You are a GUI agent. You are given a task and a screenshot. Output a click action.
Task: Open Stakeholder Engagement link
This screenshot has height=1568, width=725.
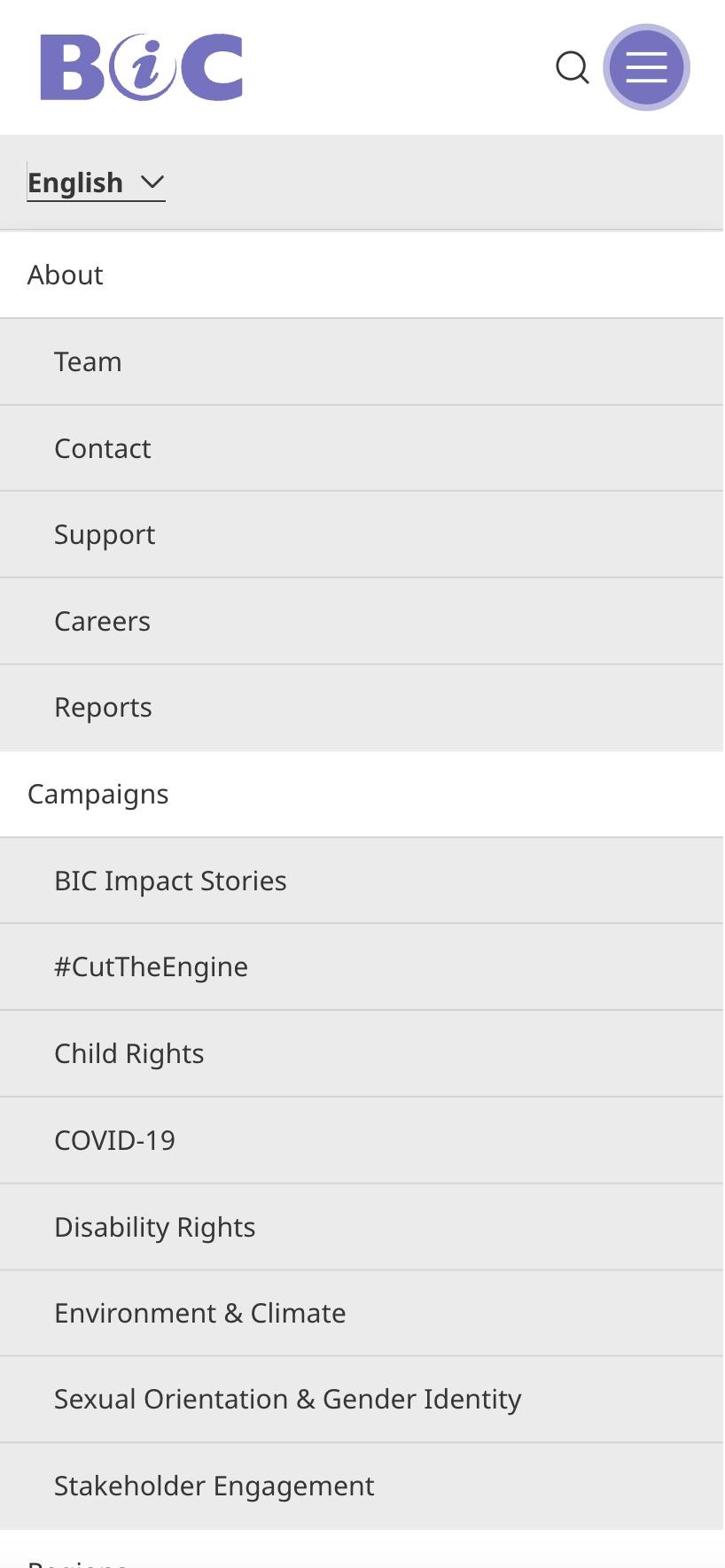click(214, 1486)
